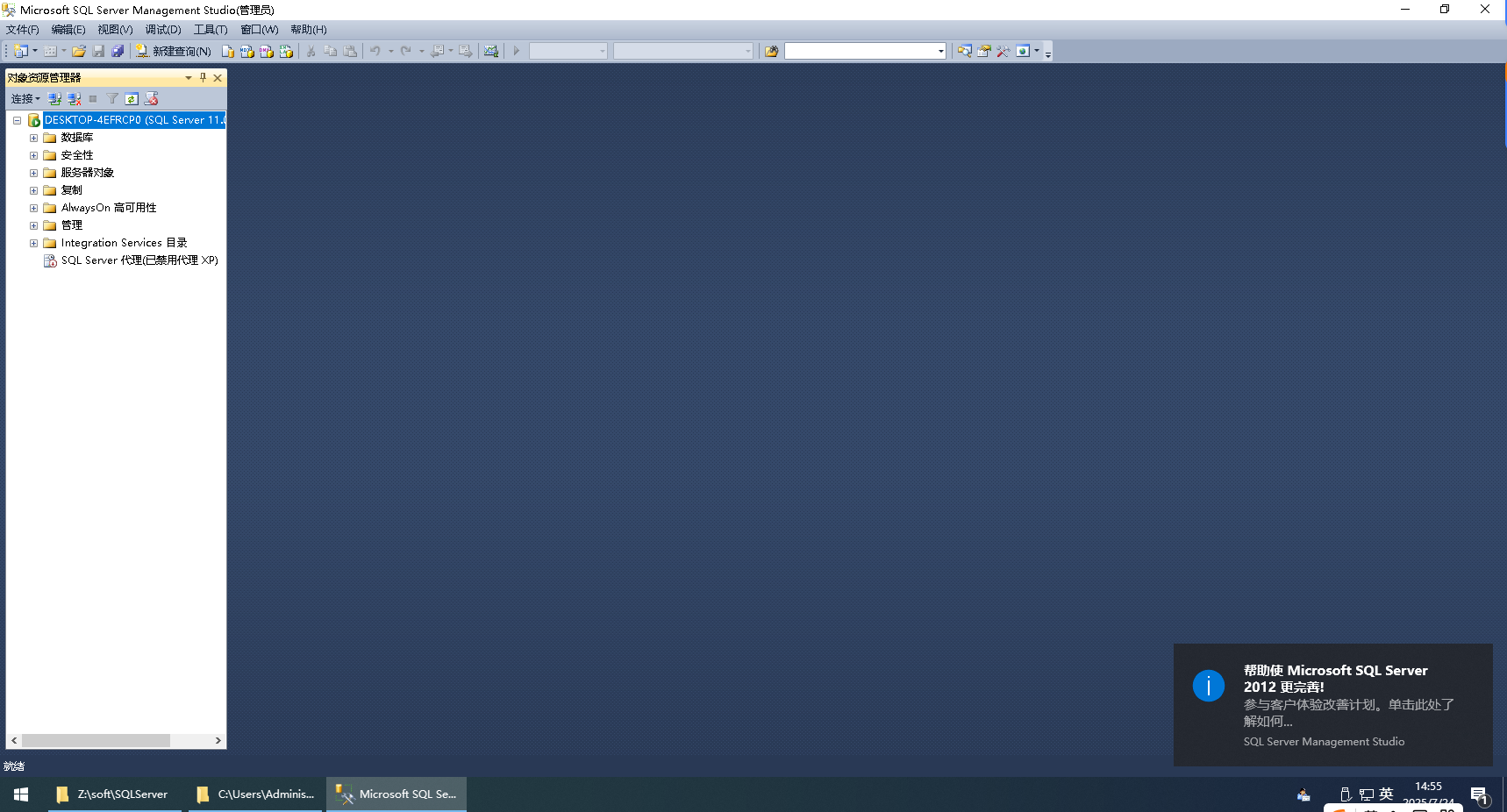Screen dimensions: 1507x812
Task: Click the Activity Monitor icon
Action: pos(491,51)
